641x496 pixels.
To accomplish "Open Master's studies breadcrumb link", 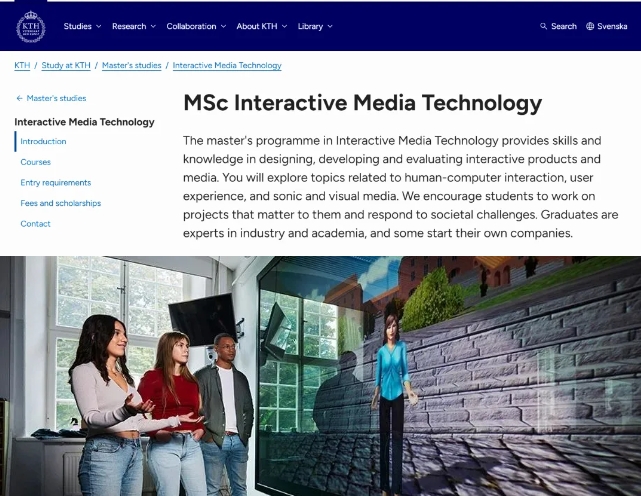I will [132, 65].
